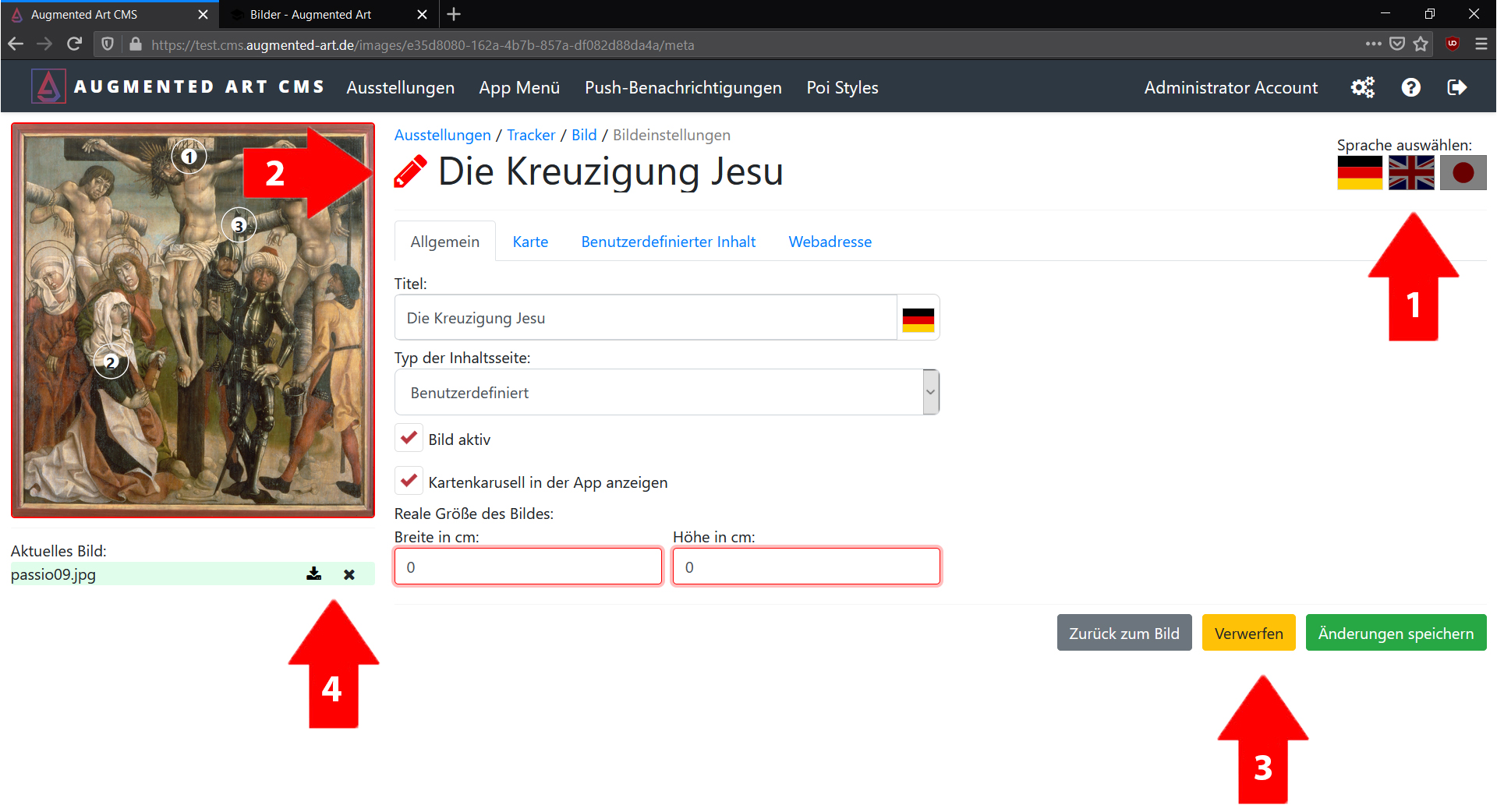Image resolution: width=1497 pixels, height=812 pixels.
Task: Click the yellow Verwerfen button
Action: (1248, 633)
